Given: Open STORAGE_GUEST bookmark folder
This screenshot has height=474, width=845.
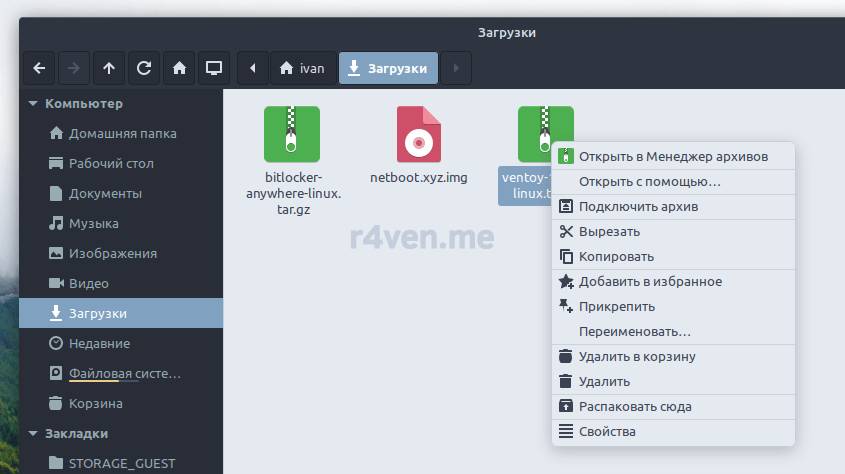Looking at the screenshot, I should pos(115,463).
